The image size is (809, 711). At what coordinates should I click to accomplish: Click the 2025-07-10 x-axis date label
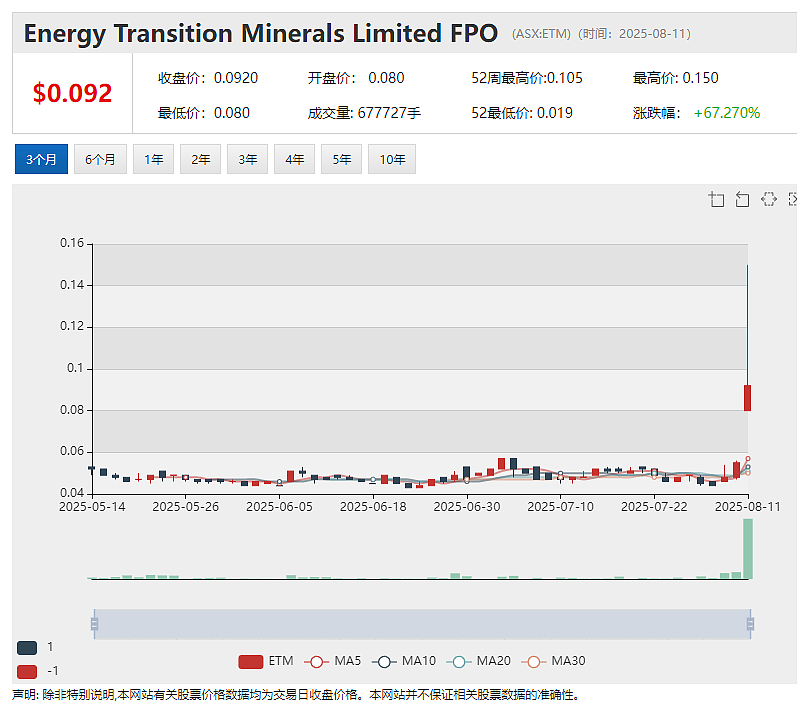pyautogui.click(x=560, y=507)
